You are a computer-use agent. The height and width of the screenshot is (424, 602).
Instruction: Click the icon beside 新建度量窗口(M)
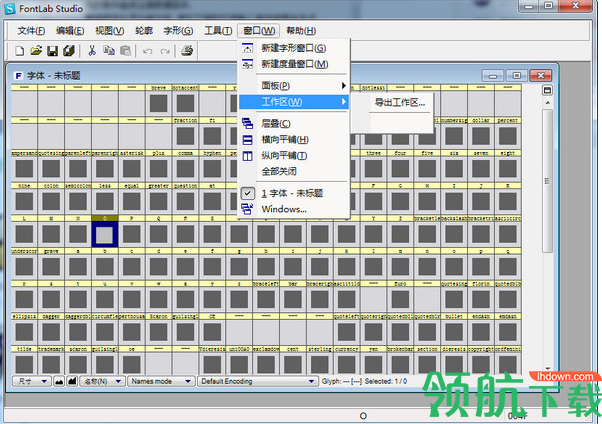248,64
